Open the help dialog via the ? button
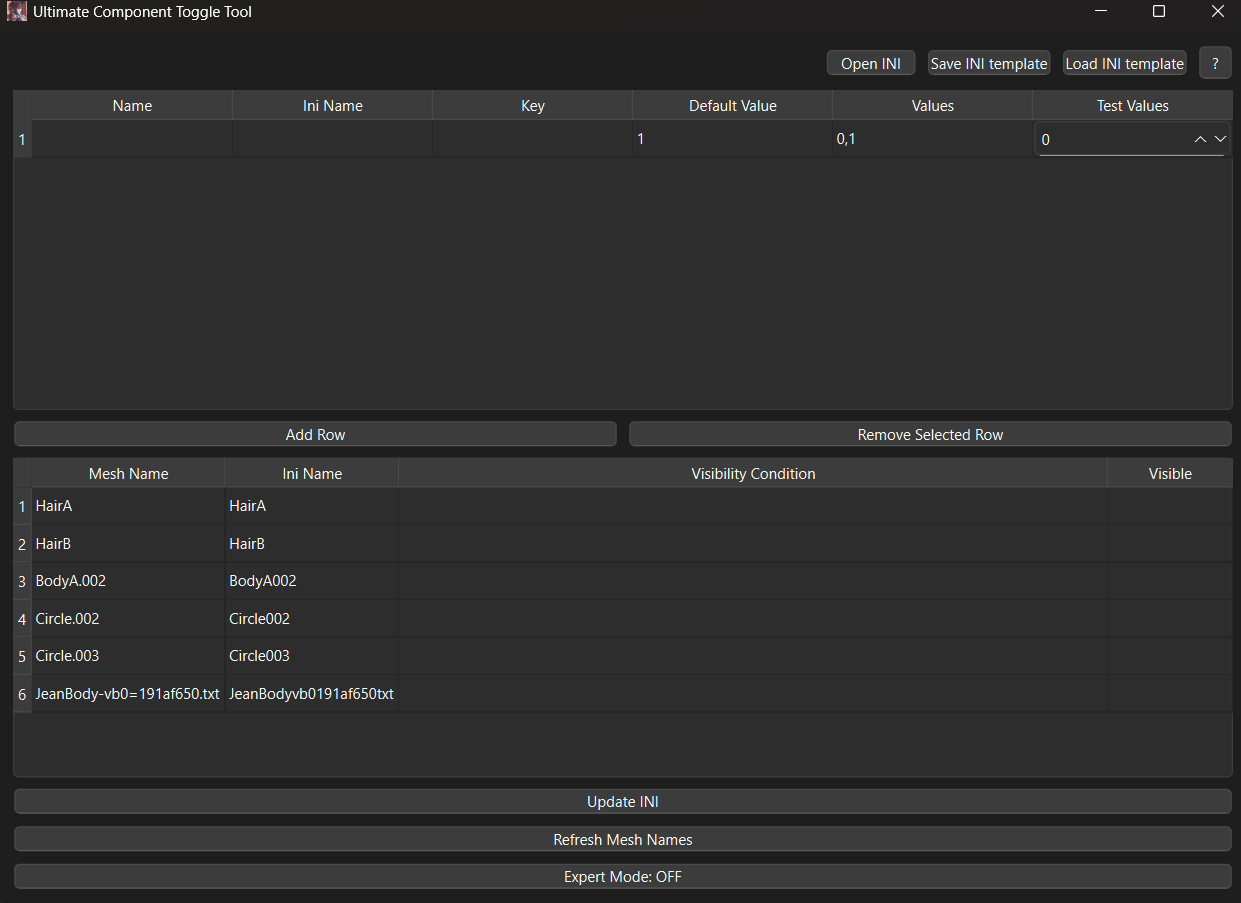This screenshot has height=903, width=1241. (1215, 62)
